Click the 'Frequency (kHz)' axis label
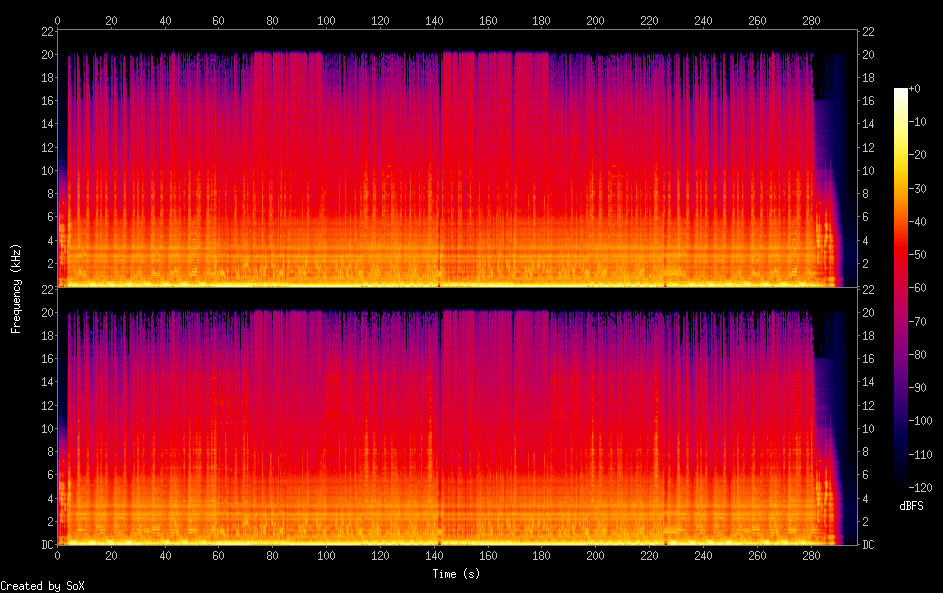Viewport: 943px width, 593px height. (x=16, y=288)
